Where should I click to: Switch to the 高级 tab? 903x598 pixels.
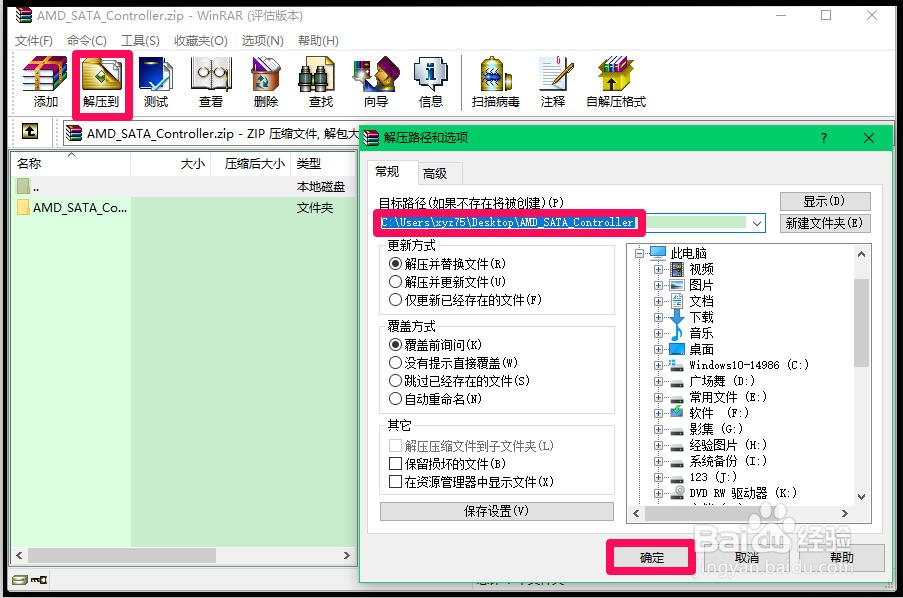tap(437, 172)
